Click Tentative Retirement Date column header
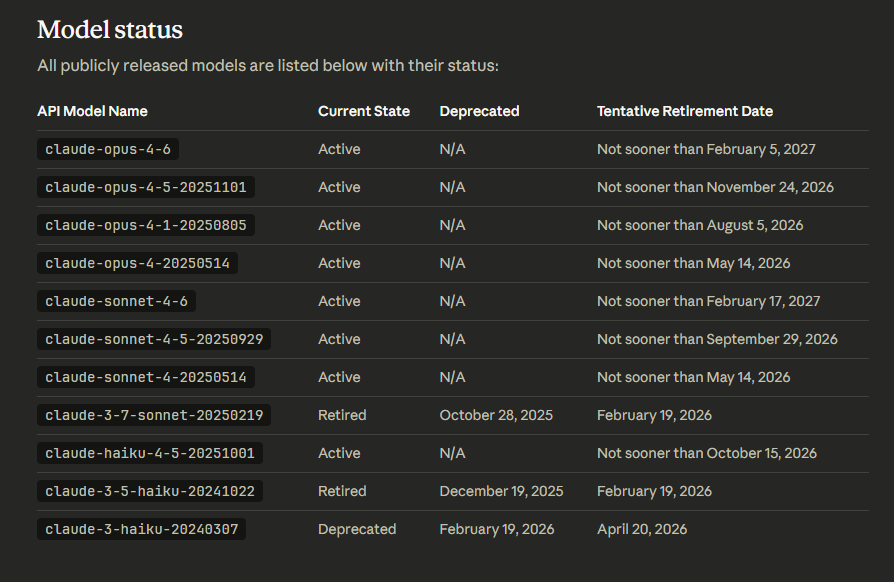The image size is (894, 582). click(x=685, y=111)
